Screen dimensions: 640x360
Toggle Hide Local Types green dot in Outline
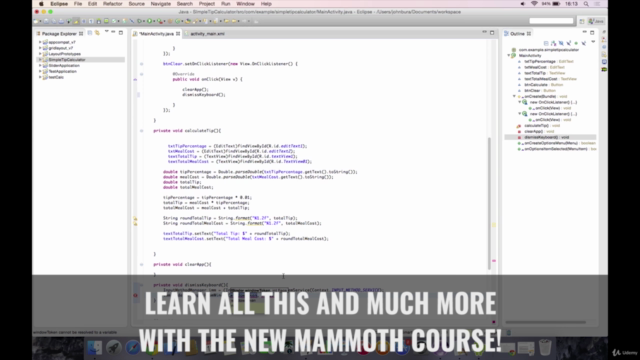(x=576, y=43)
